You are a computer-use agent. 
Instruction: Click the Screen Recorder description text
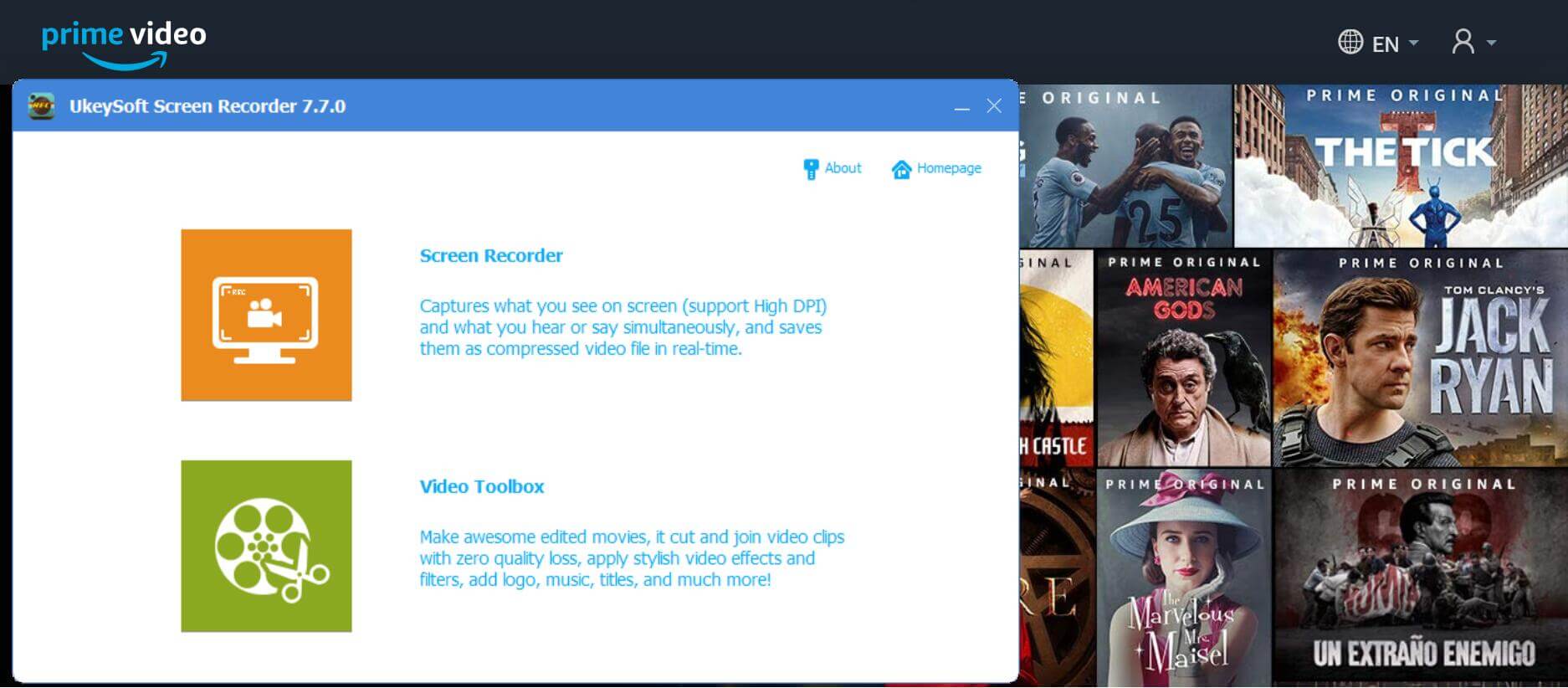[x=623, y=327]
